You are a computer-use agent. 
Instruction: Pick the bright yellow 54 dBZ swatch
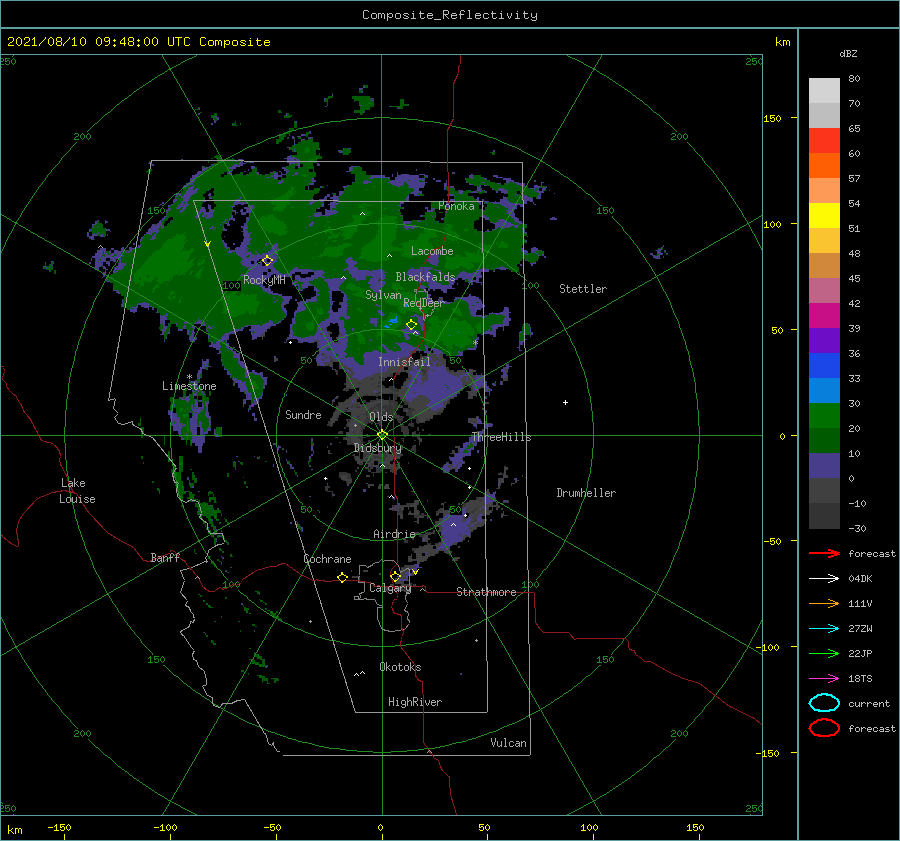[824, 215]
